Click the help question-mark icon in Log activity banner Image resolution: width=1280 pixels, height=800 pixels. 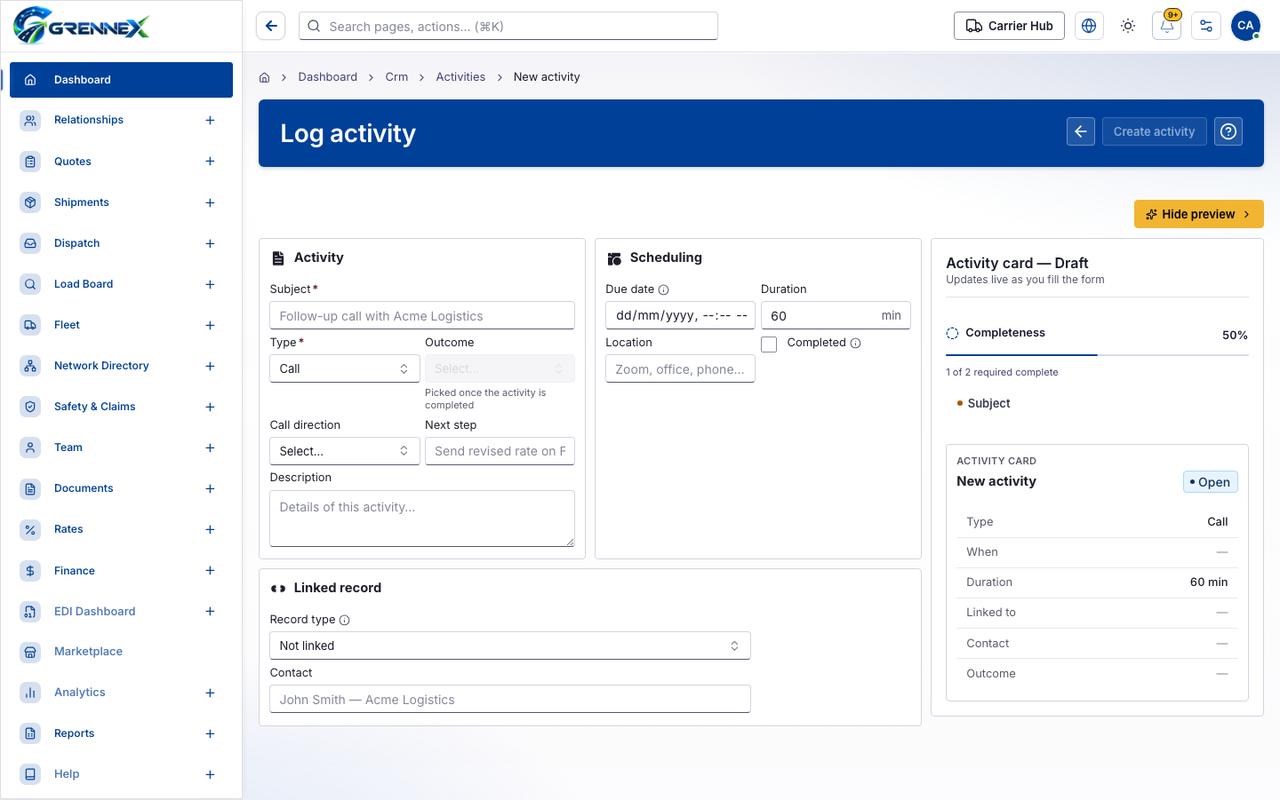pos(1229,131)
